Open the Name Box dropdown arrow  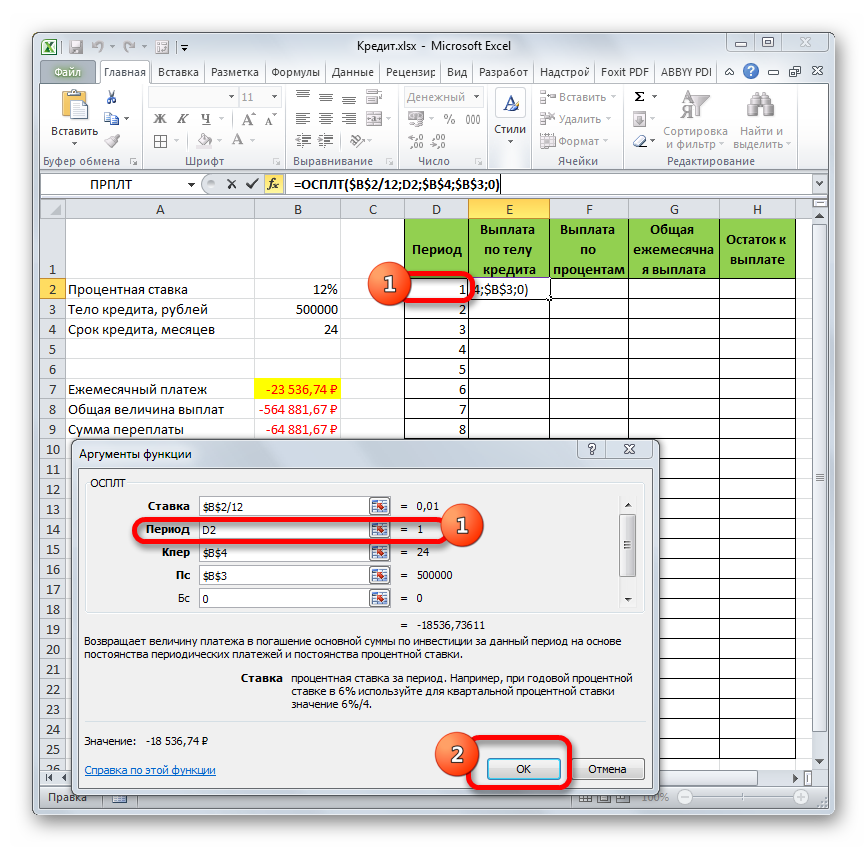(192, 184)
